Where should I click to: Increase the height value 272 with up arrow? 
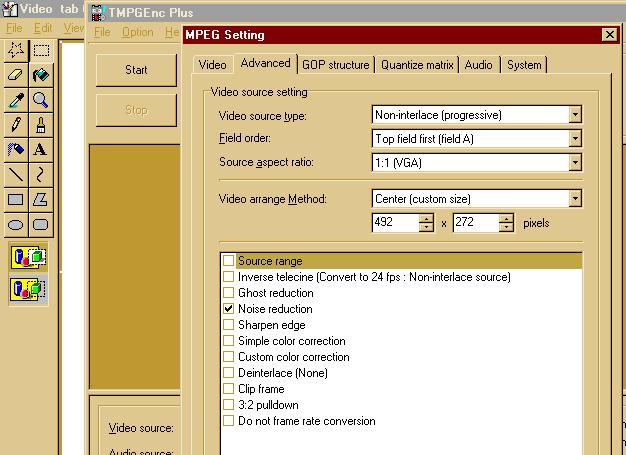[x=506, y=218]
